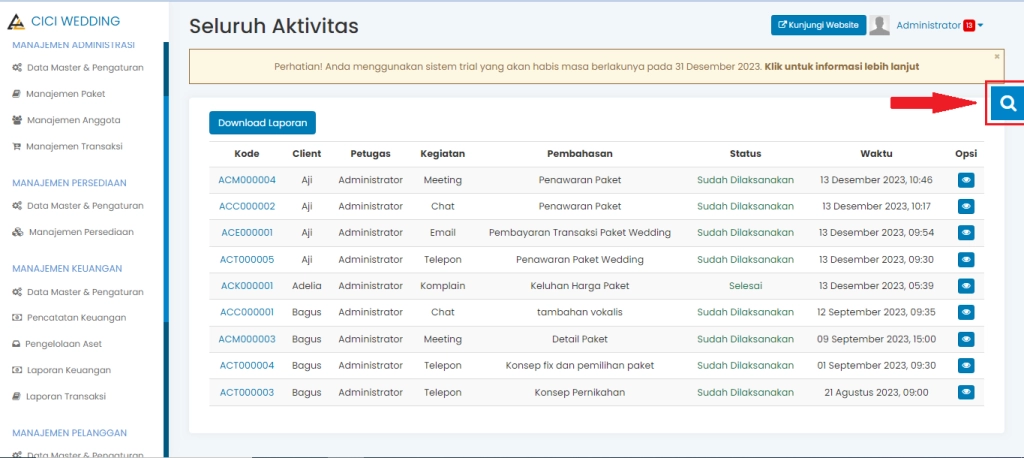1024x458 pixels.
Task: Go to Laporan Keuangan menu
Action: 68,370
